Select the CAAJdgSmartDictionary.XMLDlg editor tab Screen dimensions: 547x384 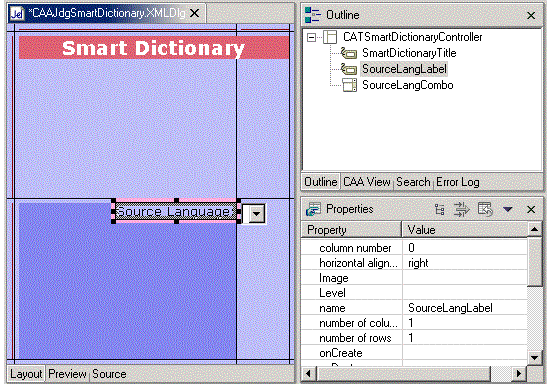coord(106,13)
